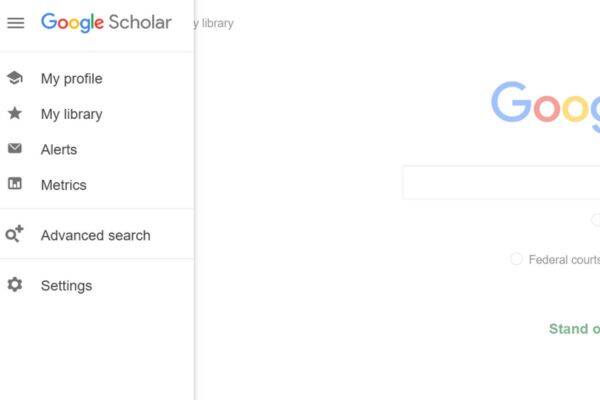
Task: Close the side menu with hamburger icon
Action: click(16, 23)
